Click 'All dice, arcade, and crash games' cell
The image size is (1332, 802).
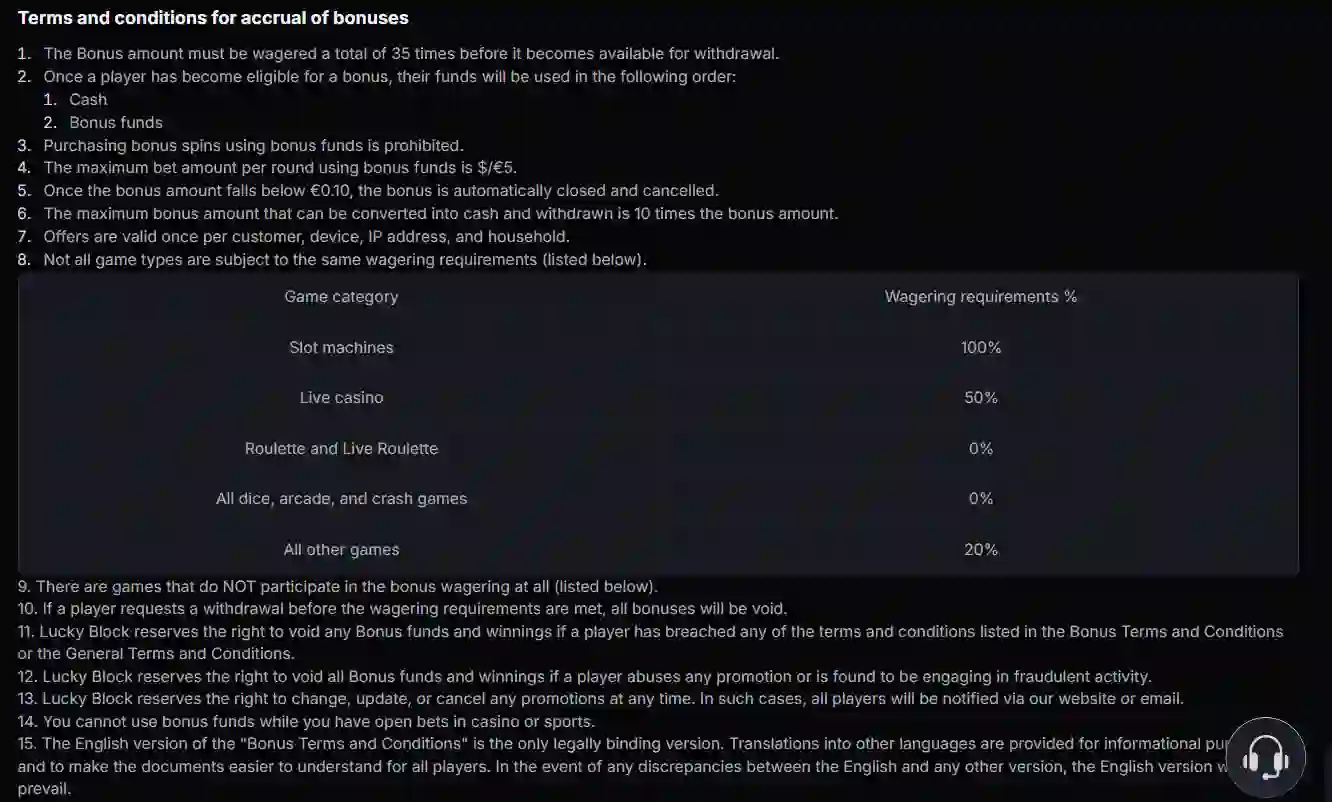tap(341, 498)
